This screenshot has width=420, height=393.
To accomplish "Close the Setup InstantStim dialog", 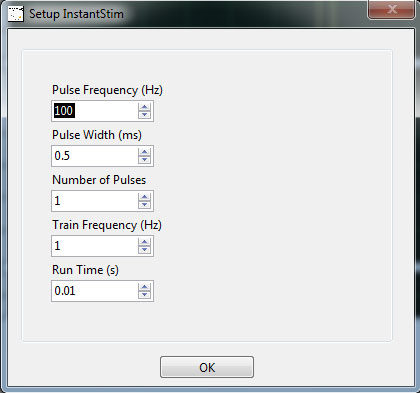I will click(391, 9).
